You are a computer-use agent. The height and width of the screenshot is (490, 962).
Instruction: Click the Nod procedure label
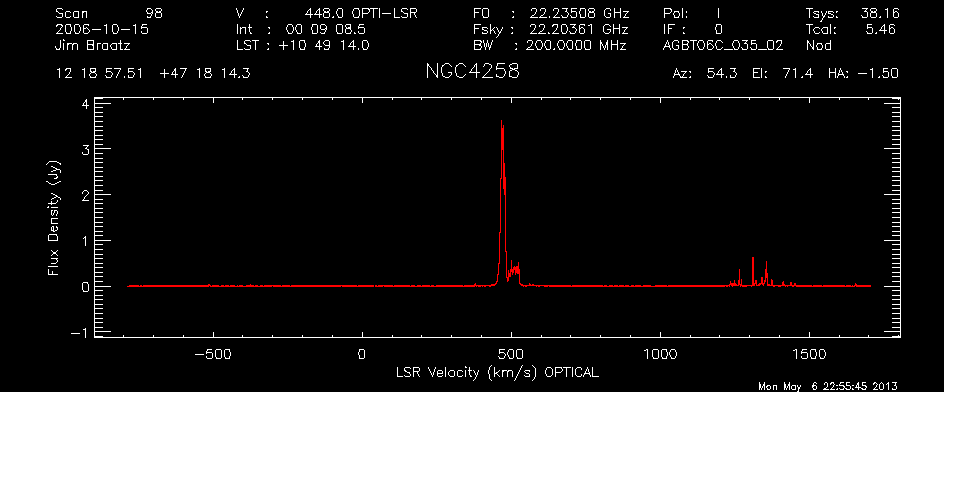[819, 45]
